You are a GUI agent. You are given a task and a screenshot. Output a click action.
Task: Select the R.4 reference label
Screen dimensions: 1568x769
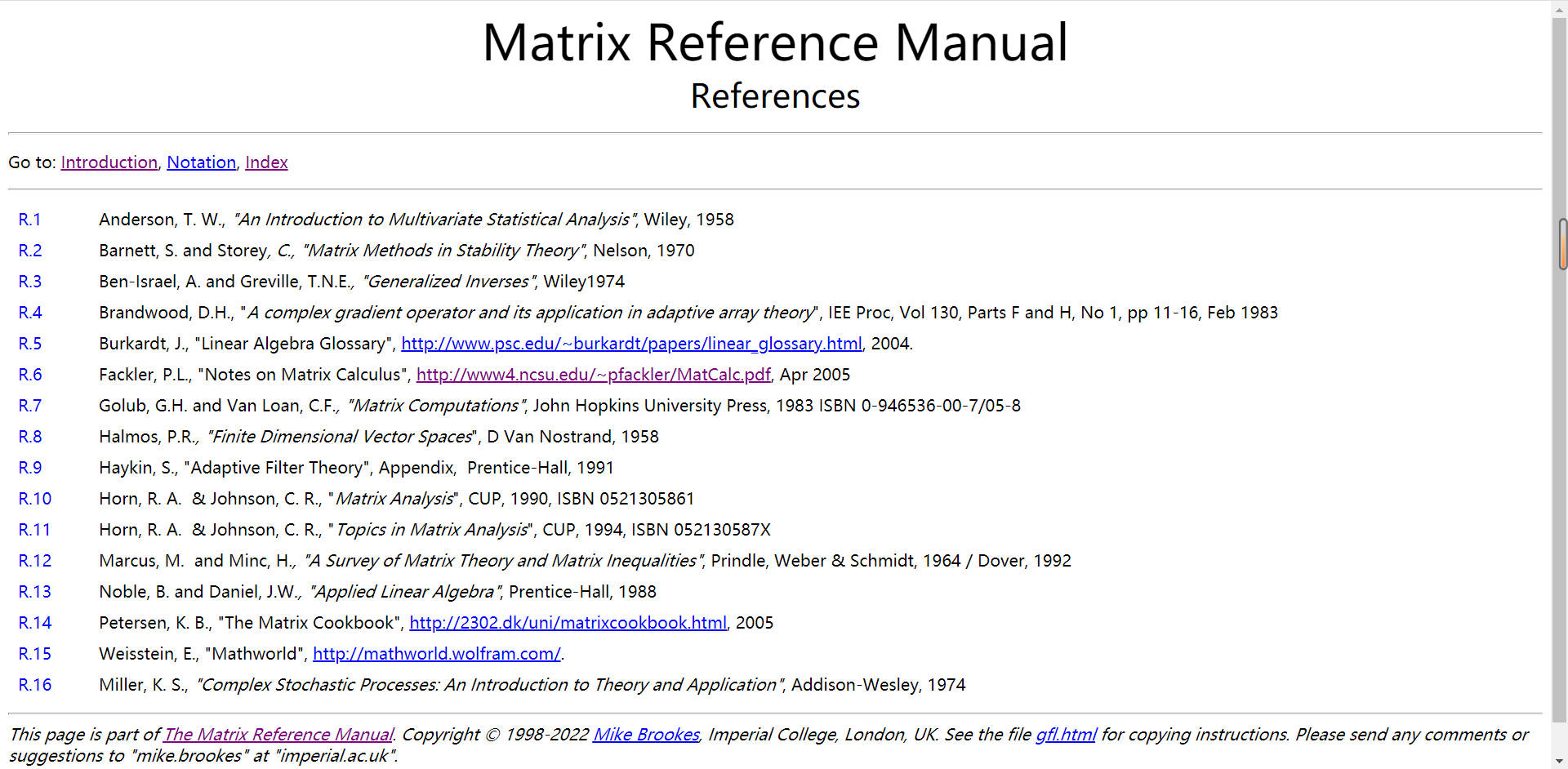pyautogui.click(x=30, y=313)
